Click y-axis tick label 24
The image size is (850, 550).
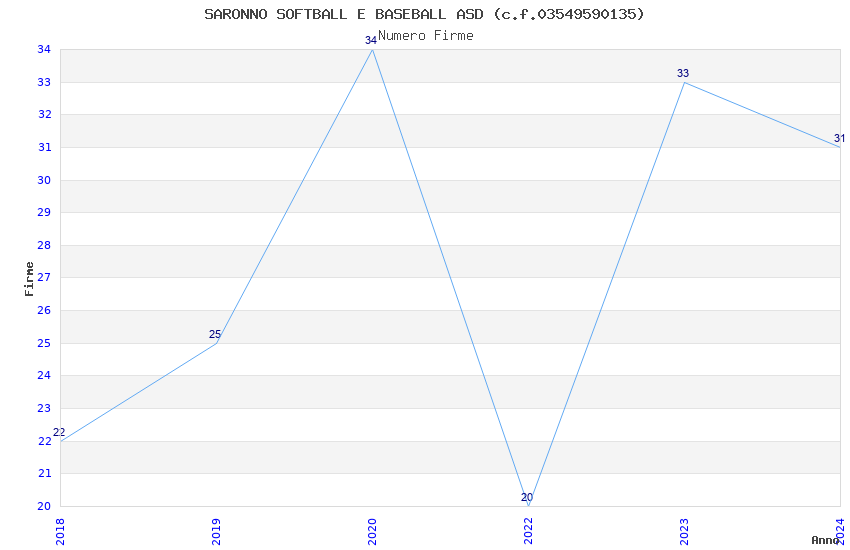[44, 376]
